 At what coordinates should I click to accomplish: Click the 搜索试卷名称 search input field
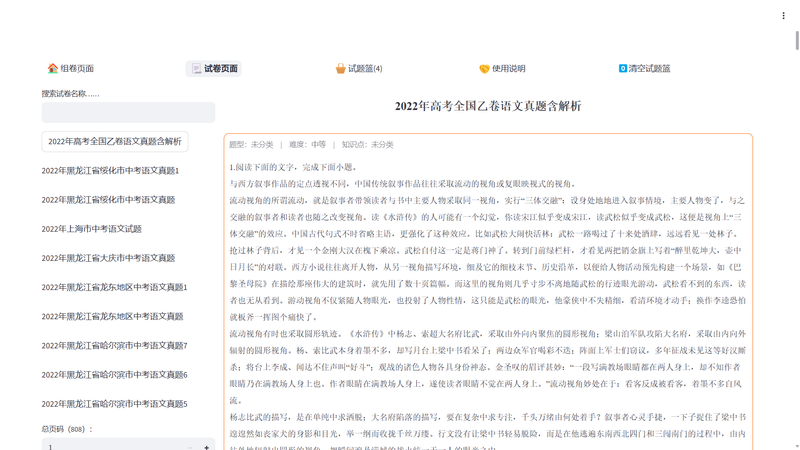pyautogui.click(x=128, y=112)
